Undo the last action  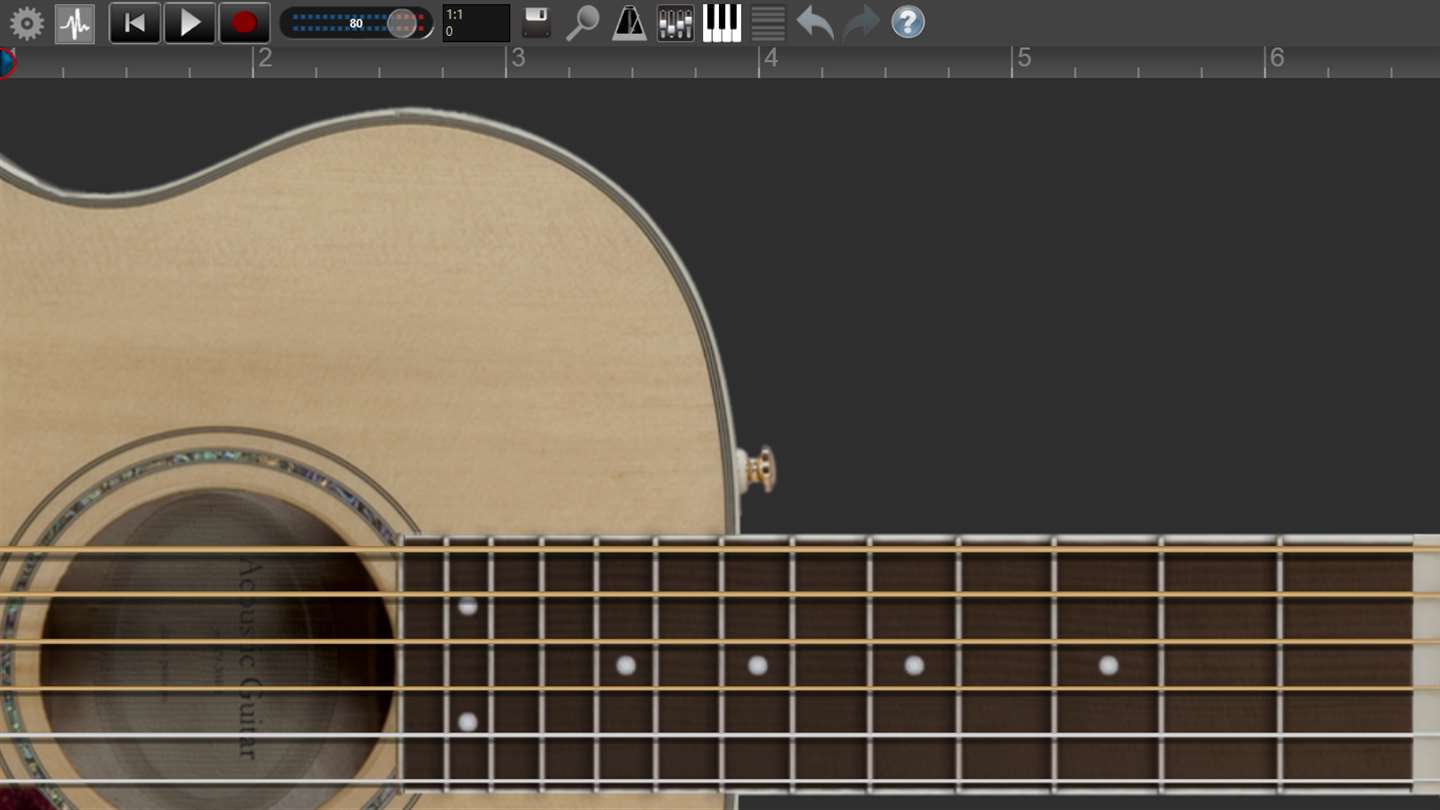tap(815, 23)
